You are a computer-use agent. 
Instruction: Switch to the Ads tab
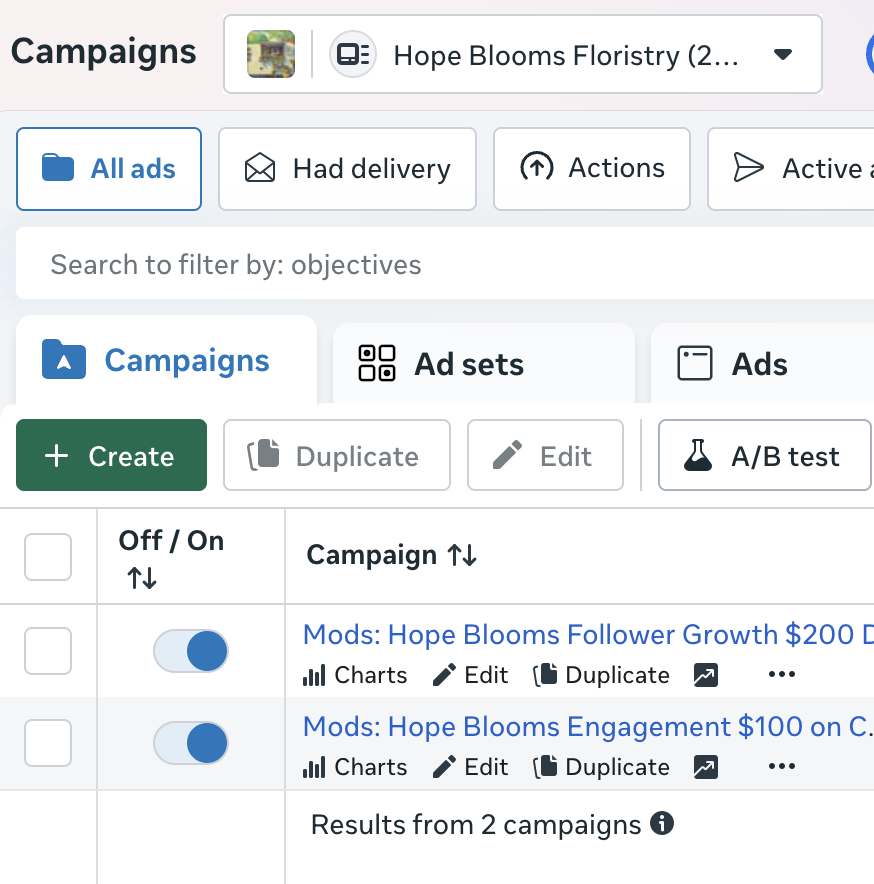[x=762, y=364]
